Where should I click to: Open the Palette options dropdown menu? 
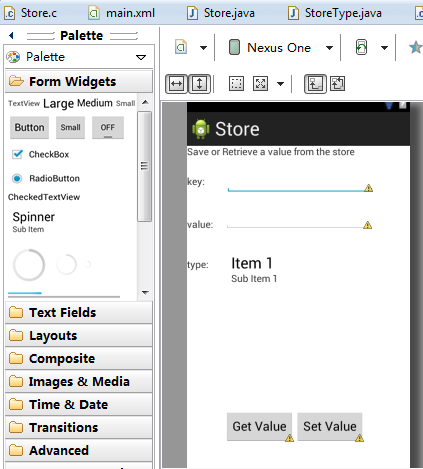(141, 57)
